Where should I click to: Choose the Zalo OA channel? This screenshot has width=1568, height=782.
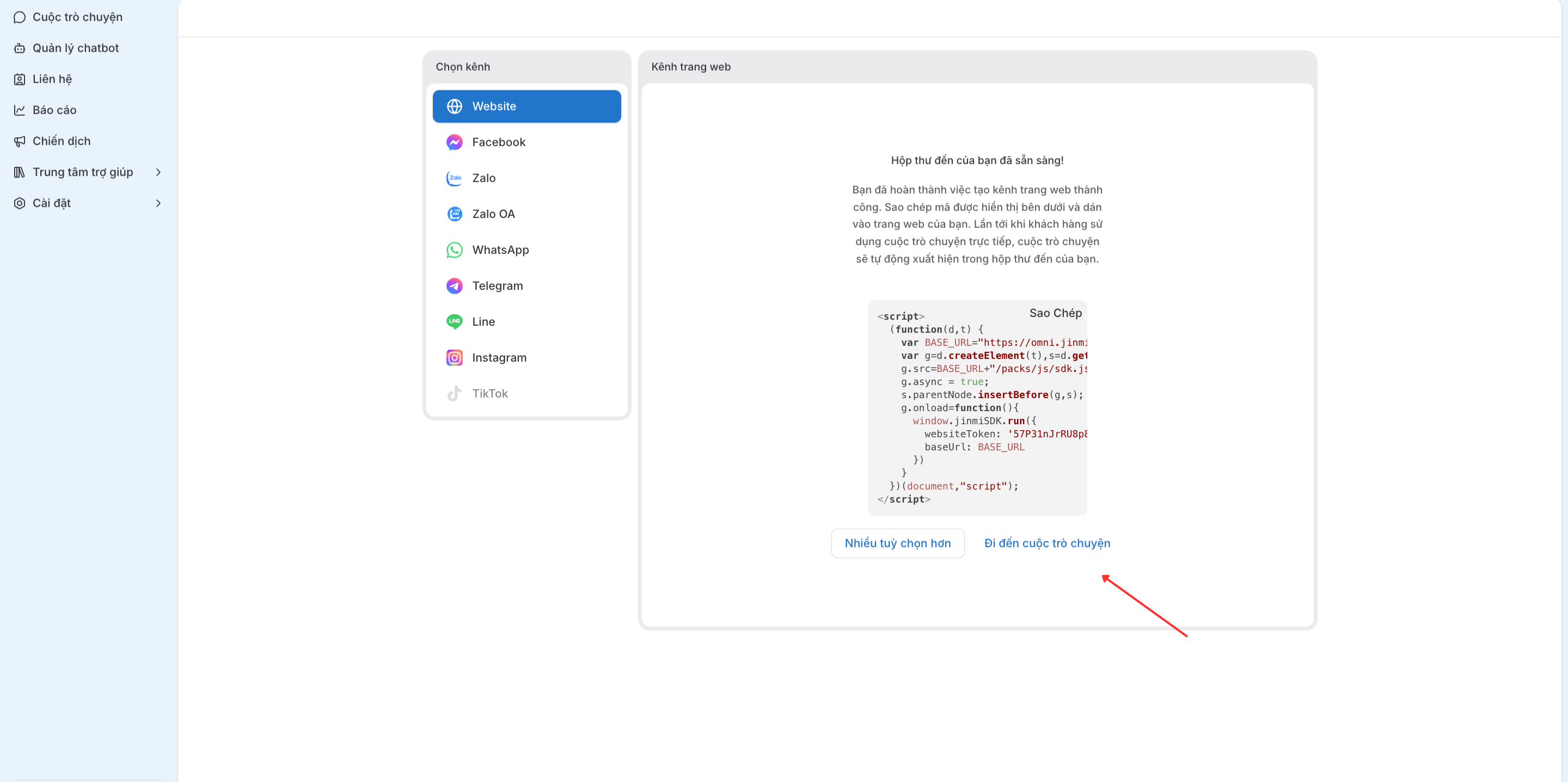click(x=526, y=215)
